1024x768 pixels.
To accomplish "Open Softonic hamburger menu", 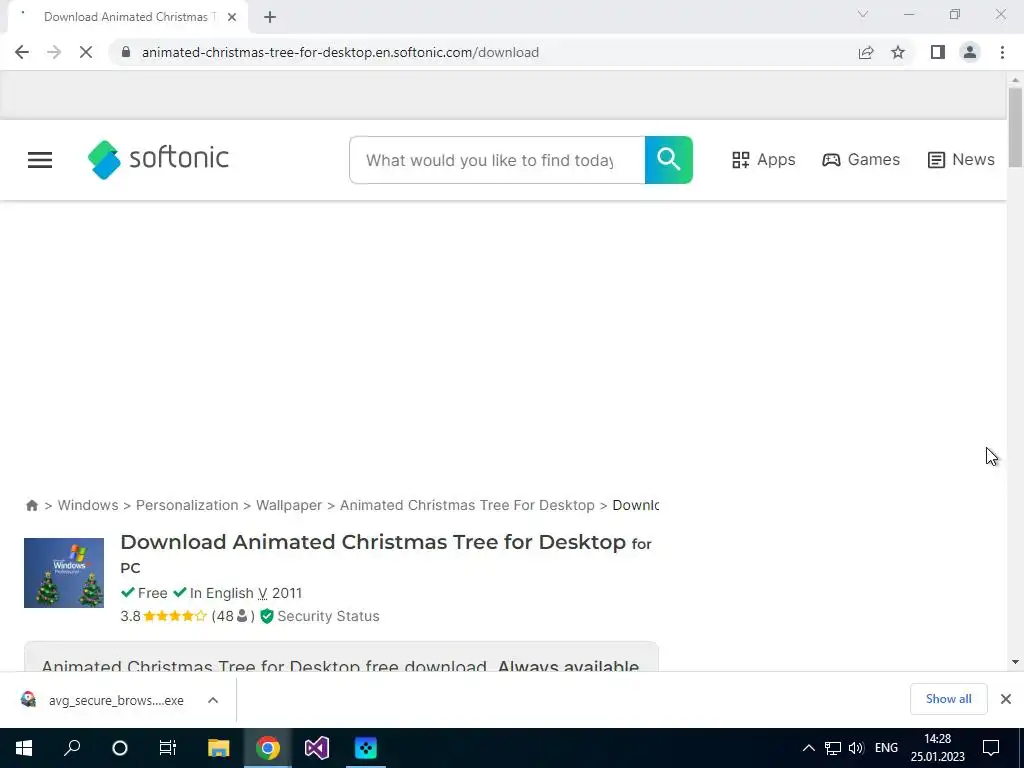I will click(40, 160).
